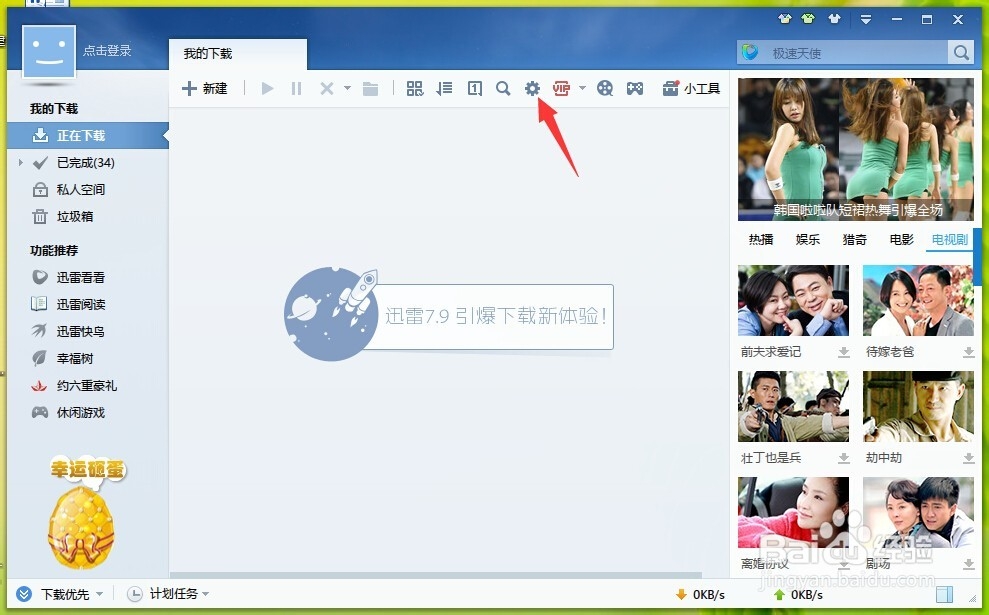
Task: Click the numbered page icon in the toolbar
Action: tap(474, 89)
